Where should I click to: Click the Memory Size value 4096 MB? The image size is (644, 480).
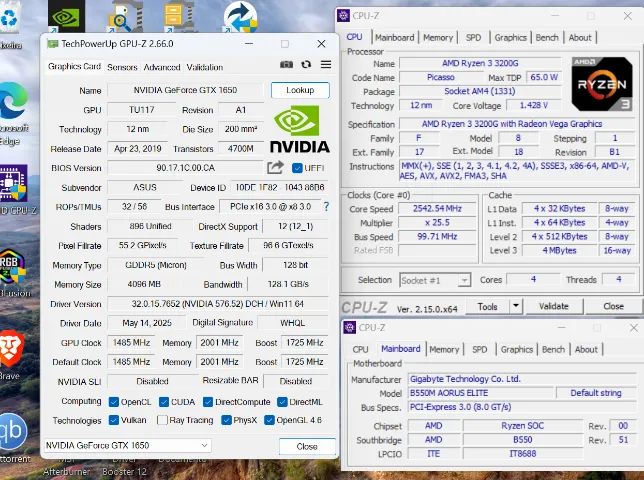144,284
